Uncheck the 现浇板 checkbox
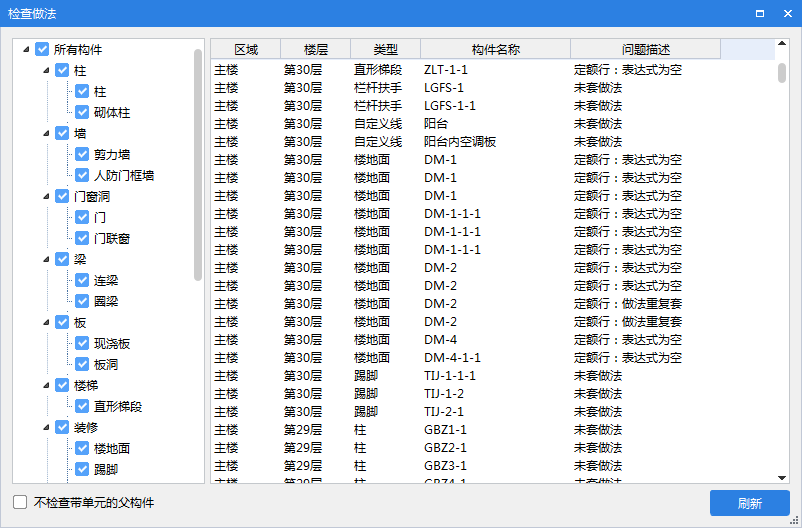The image size is (802, 528). pos(82,343)
